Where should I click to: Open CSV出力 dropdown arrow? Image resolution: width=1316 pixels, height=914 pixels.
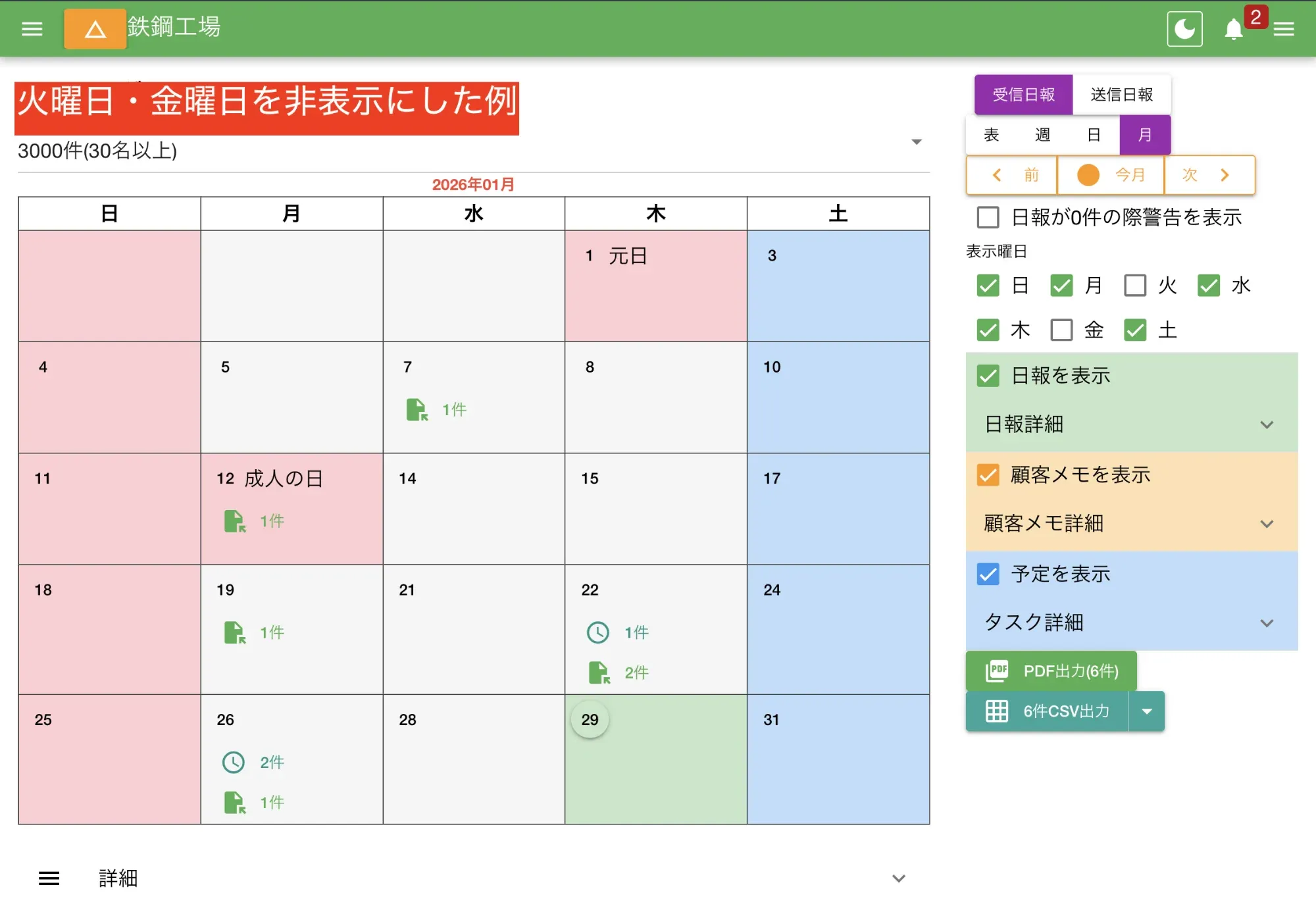coord(1147,711)
